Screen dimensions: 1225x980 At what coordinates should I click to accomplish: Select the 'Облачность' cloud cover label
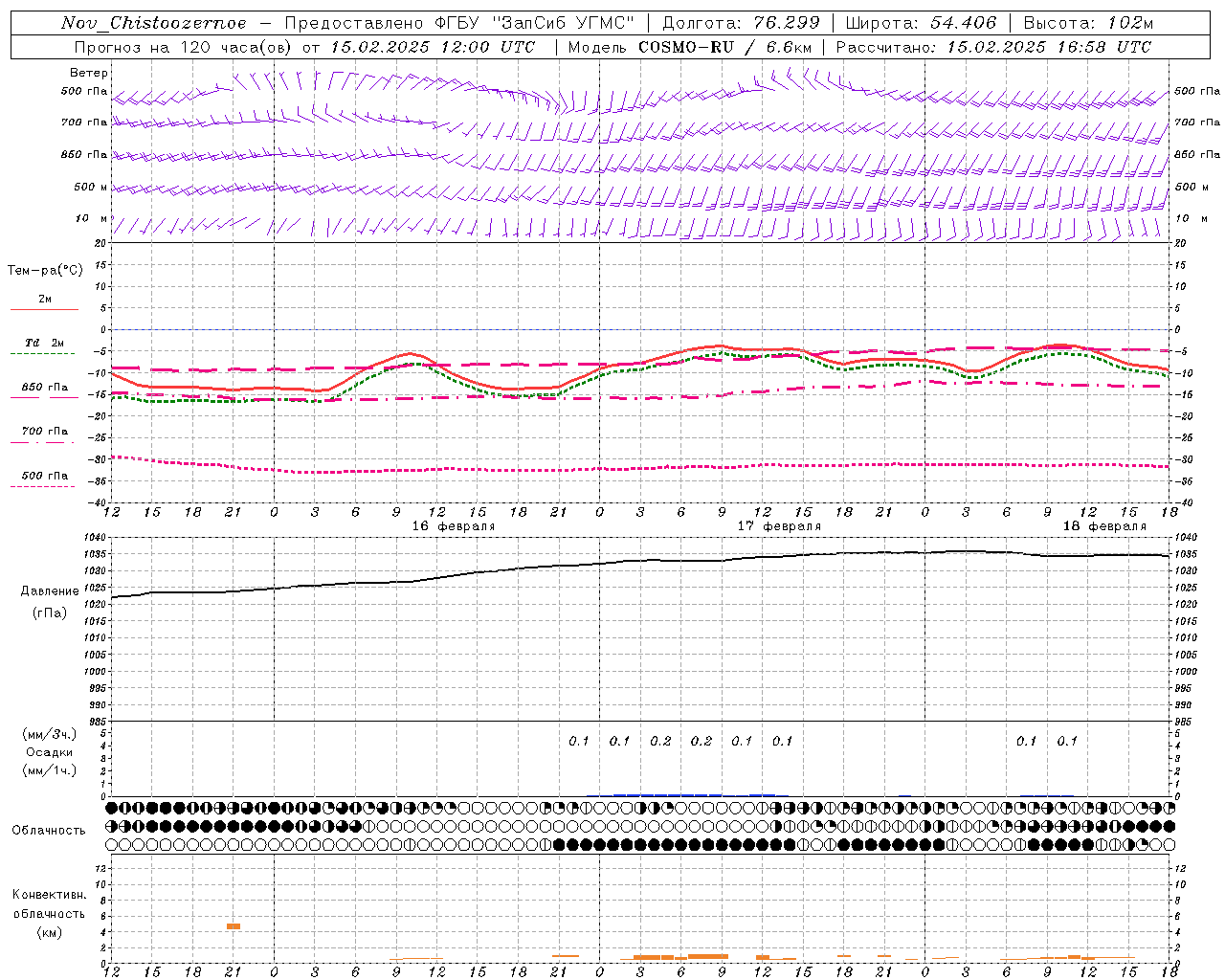pos(49,831)
